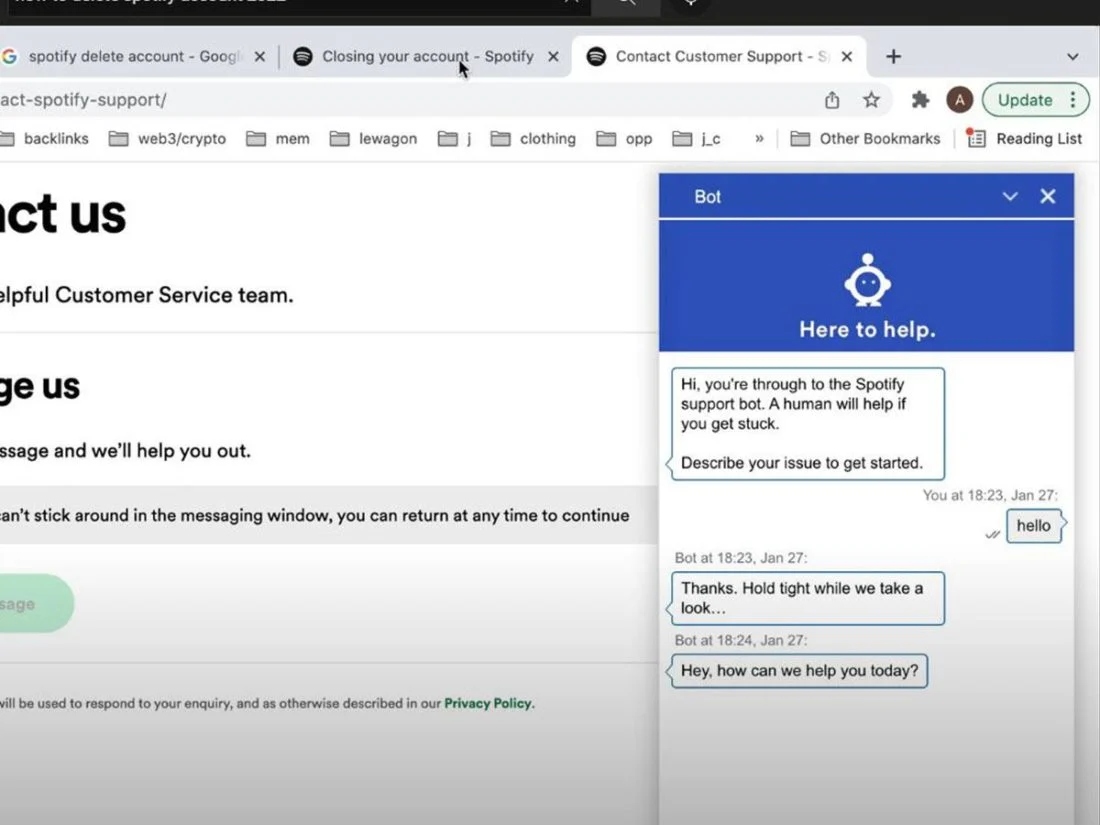Viewport: 1100px width, 825px height.
Task: Click the 'You at 18:23, Jan 27' timestamp
Action: tap(990, 495)
